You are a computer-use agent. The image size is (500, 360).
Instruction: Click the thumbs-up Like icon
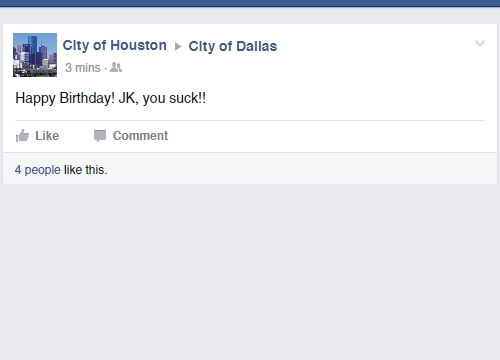pos(22,136)
